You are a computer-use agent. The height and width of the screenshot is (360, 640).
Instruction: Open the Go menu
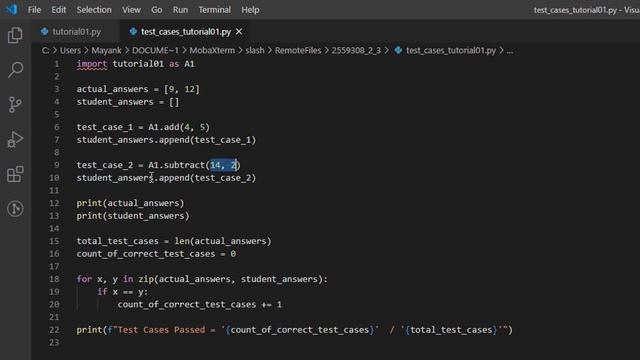click(156, 9)
